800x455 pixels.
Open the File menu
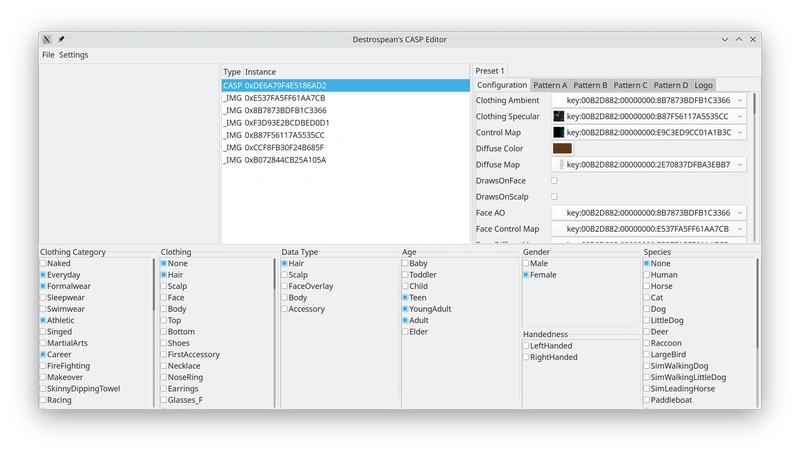pos(48,55)
